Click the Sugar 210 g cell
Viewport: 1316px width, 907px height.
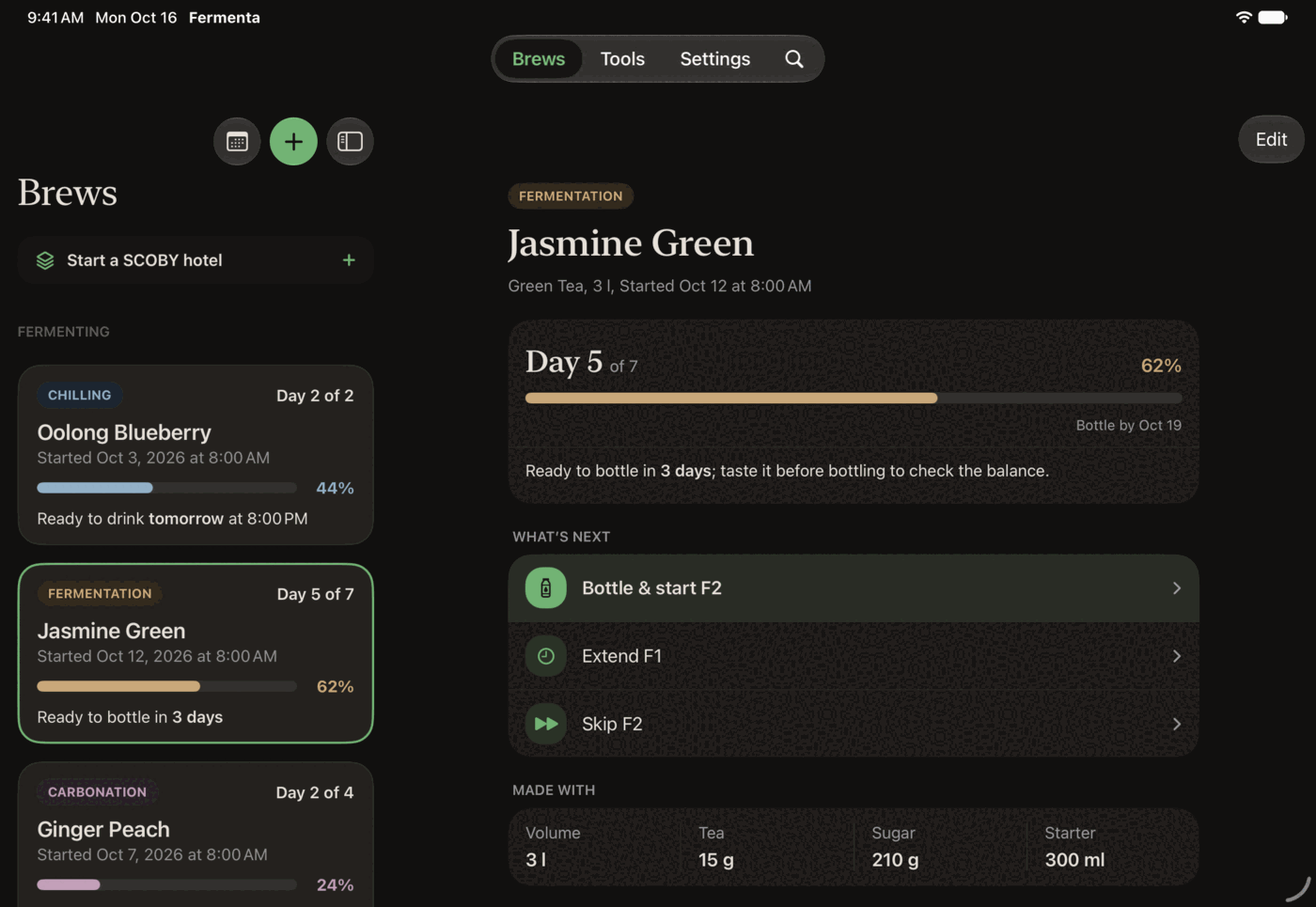[x=940, y=846]
